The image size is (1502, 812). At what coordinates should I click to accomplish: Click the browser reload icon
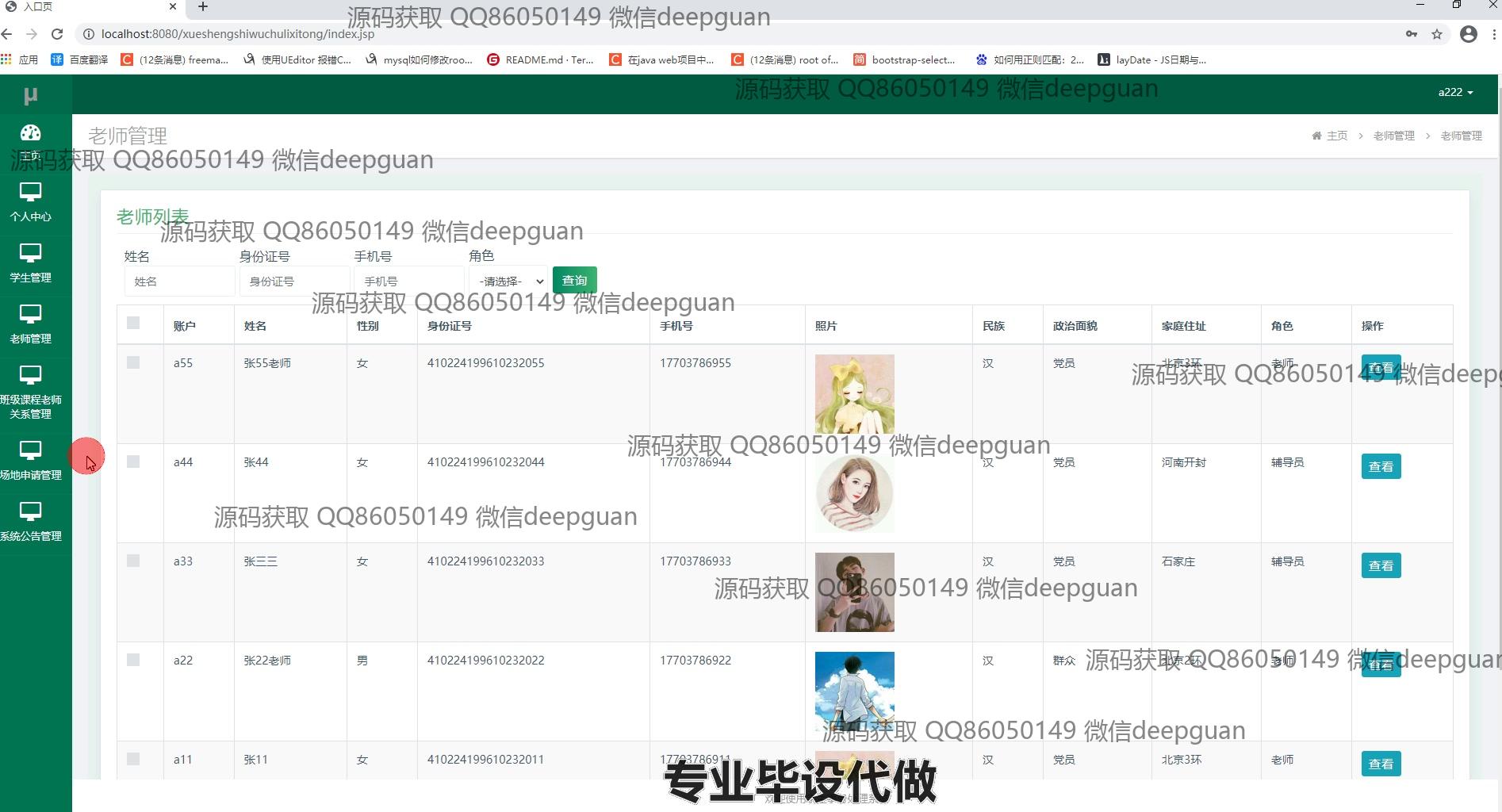57,34
